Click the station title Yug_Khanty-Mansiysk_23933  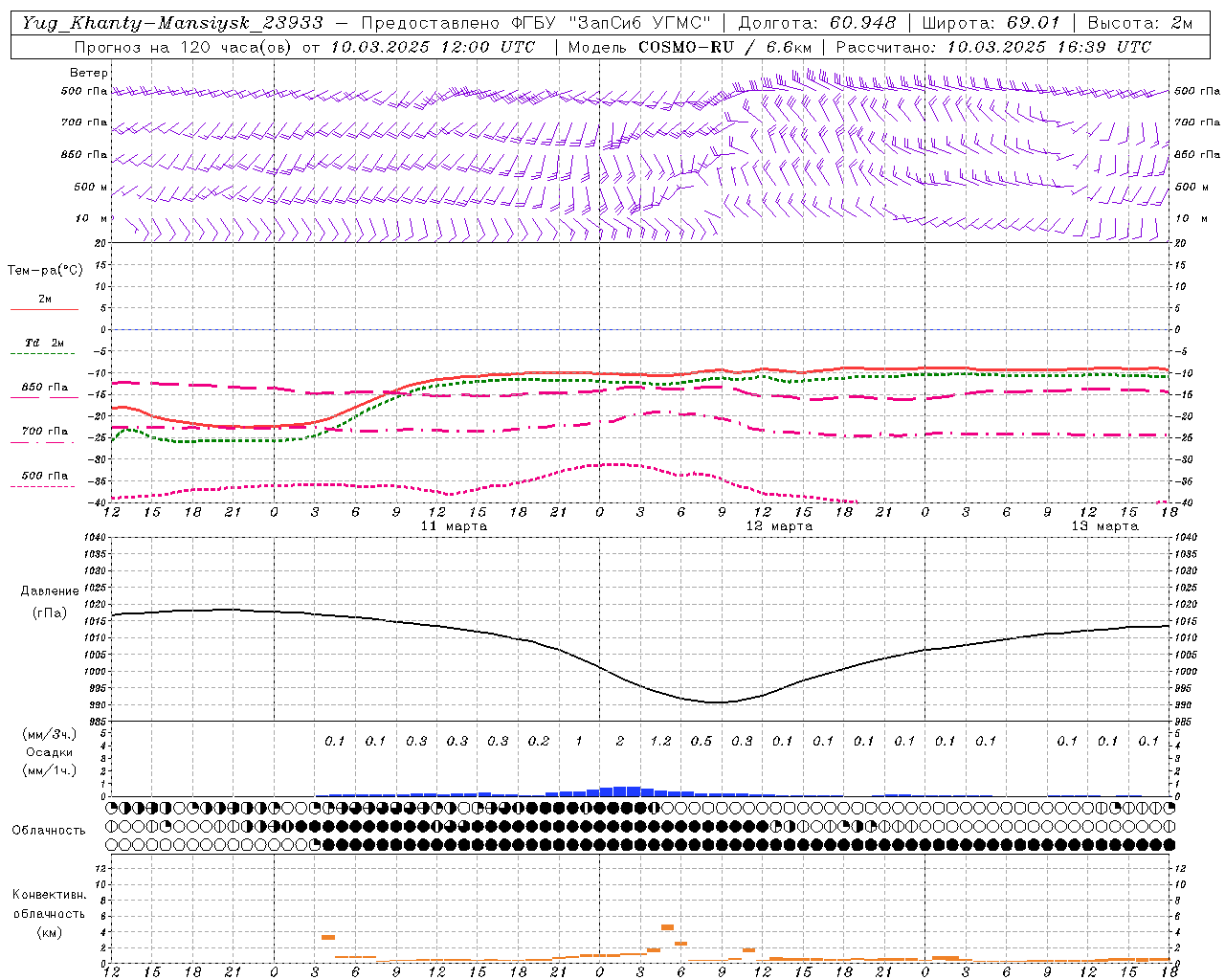coord(172,23)
